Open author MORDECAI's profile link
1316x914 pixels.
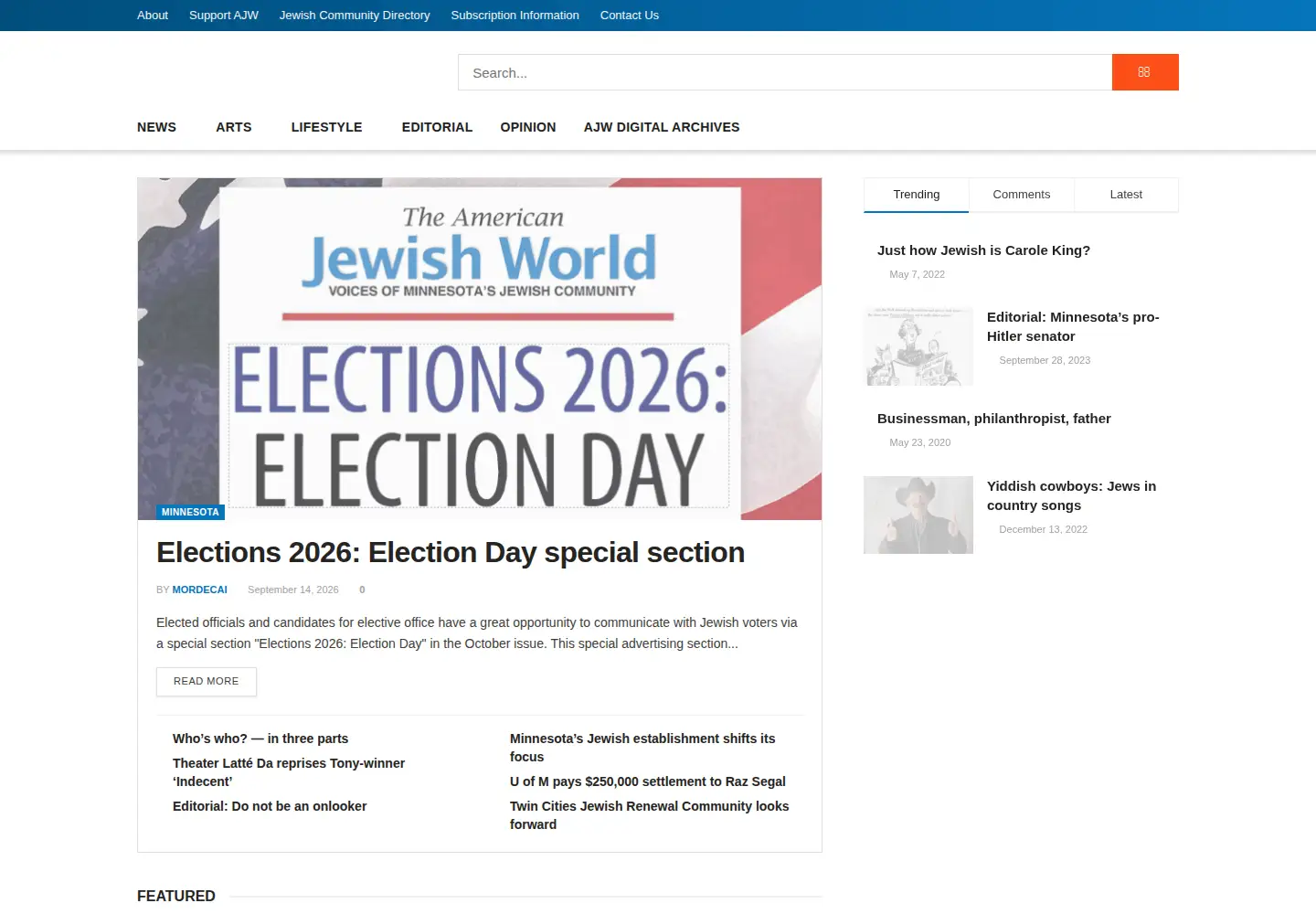pyautogui.click(x=199, y=590)
